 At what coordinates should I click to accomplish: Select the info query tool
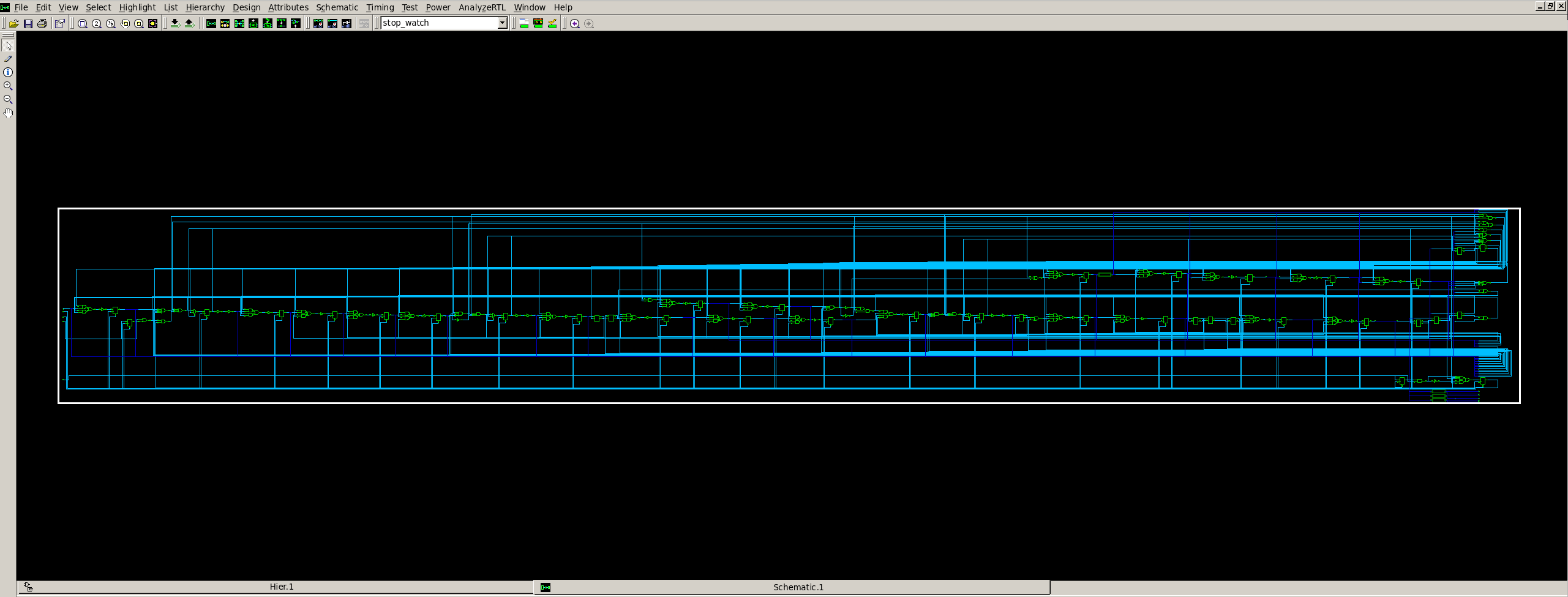pos(8,72)
